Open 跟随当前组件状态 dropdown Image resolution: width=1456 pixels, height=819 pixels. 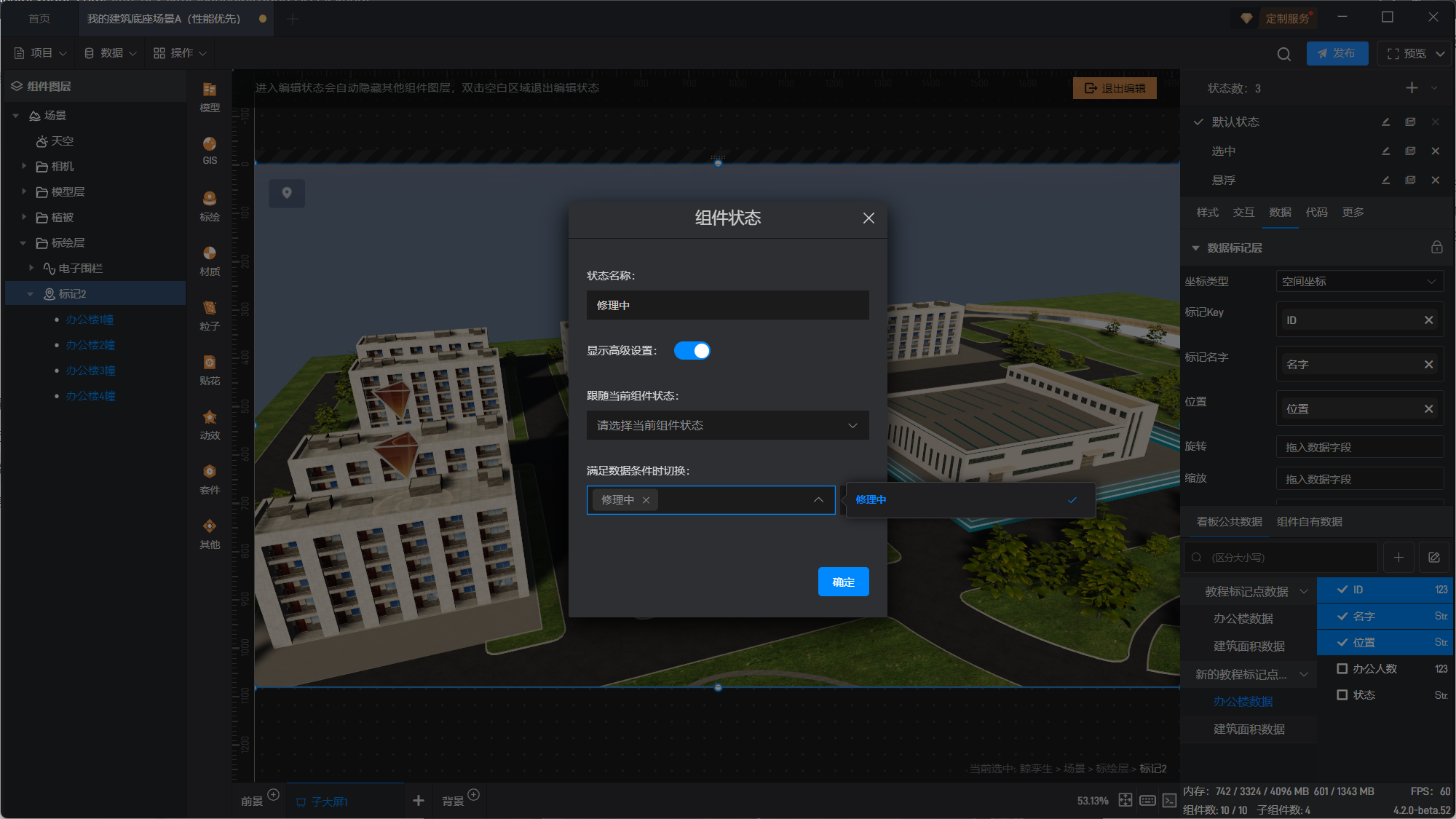727,425
